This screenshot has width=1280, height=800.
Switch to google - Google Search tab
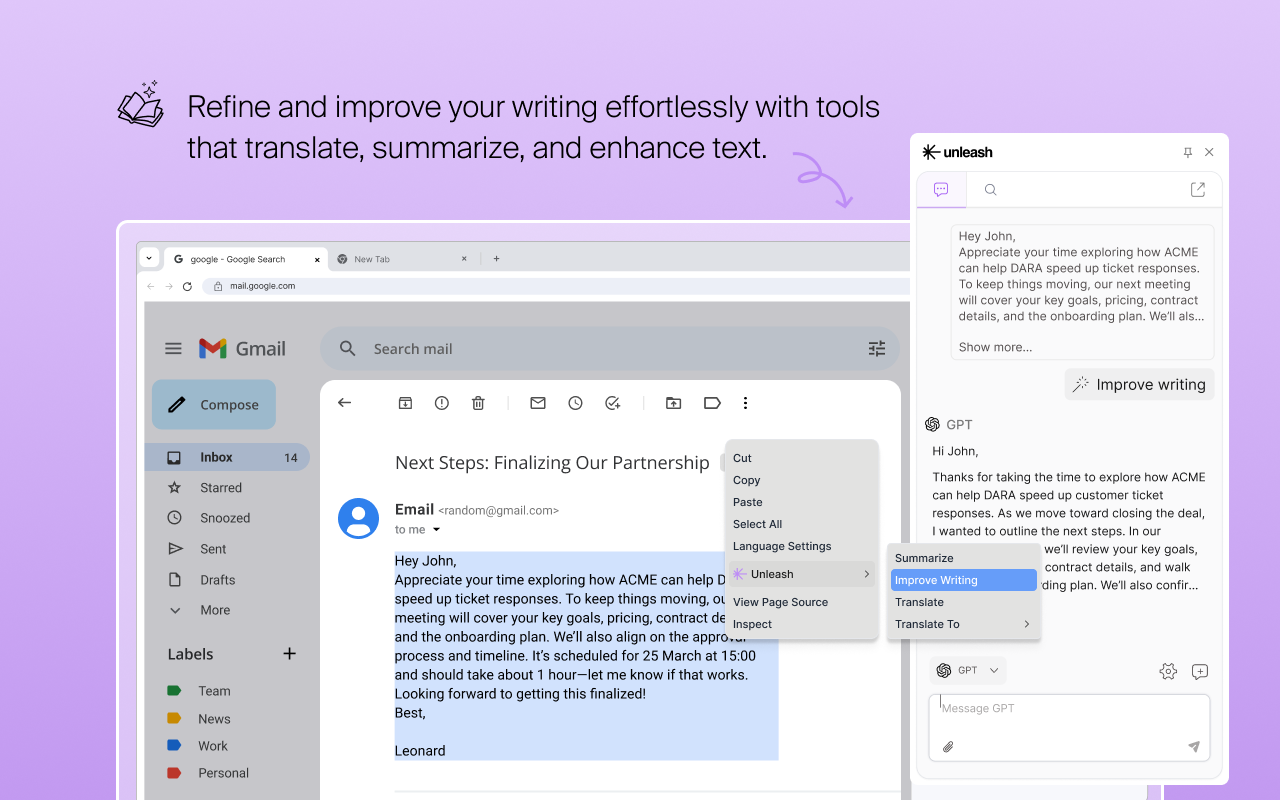[247, 259]
